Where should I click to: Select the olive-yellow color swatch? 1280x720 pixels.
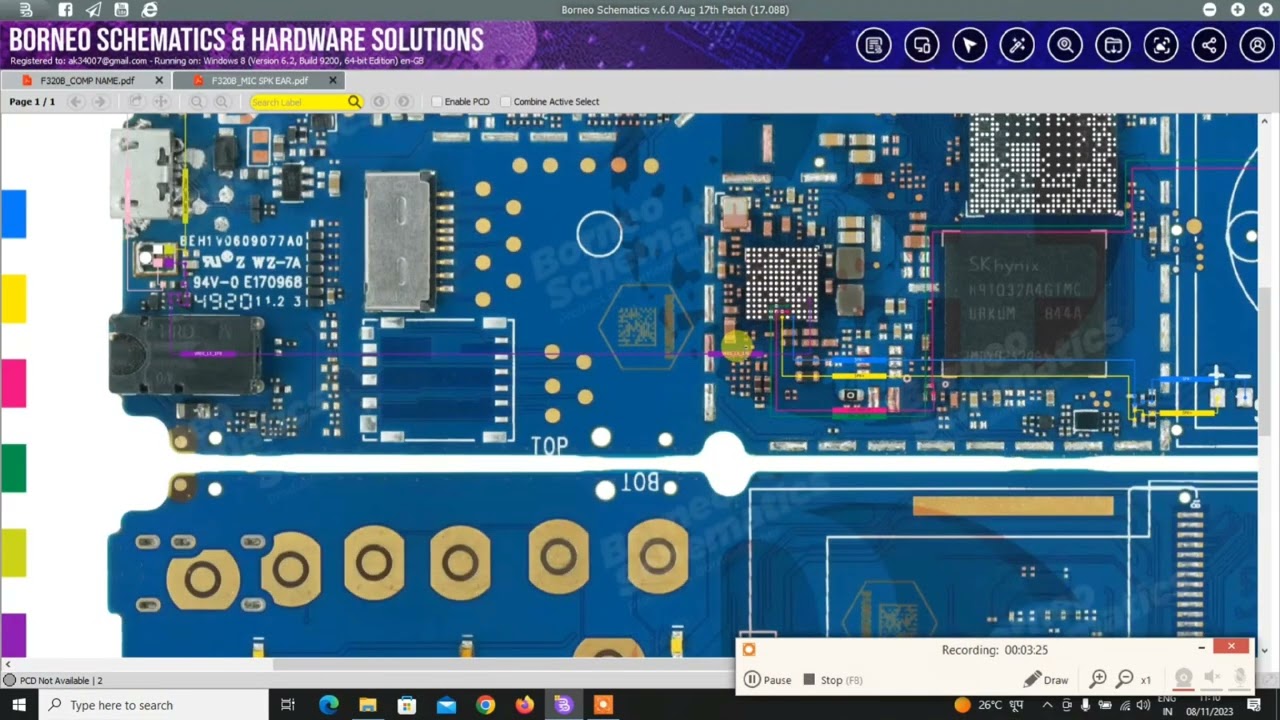tap(13, 553)
